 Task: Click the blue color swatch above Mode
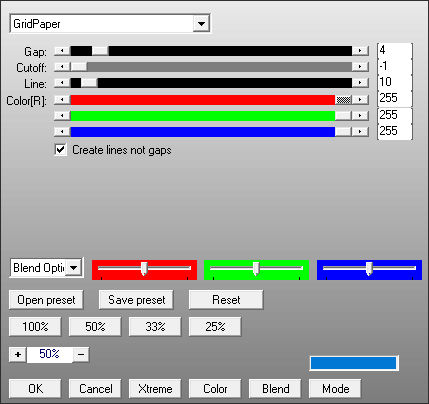pyautogui.click(x=353, y=363)
